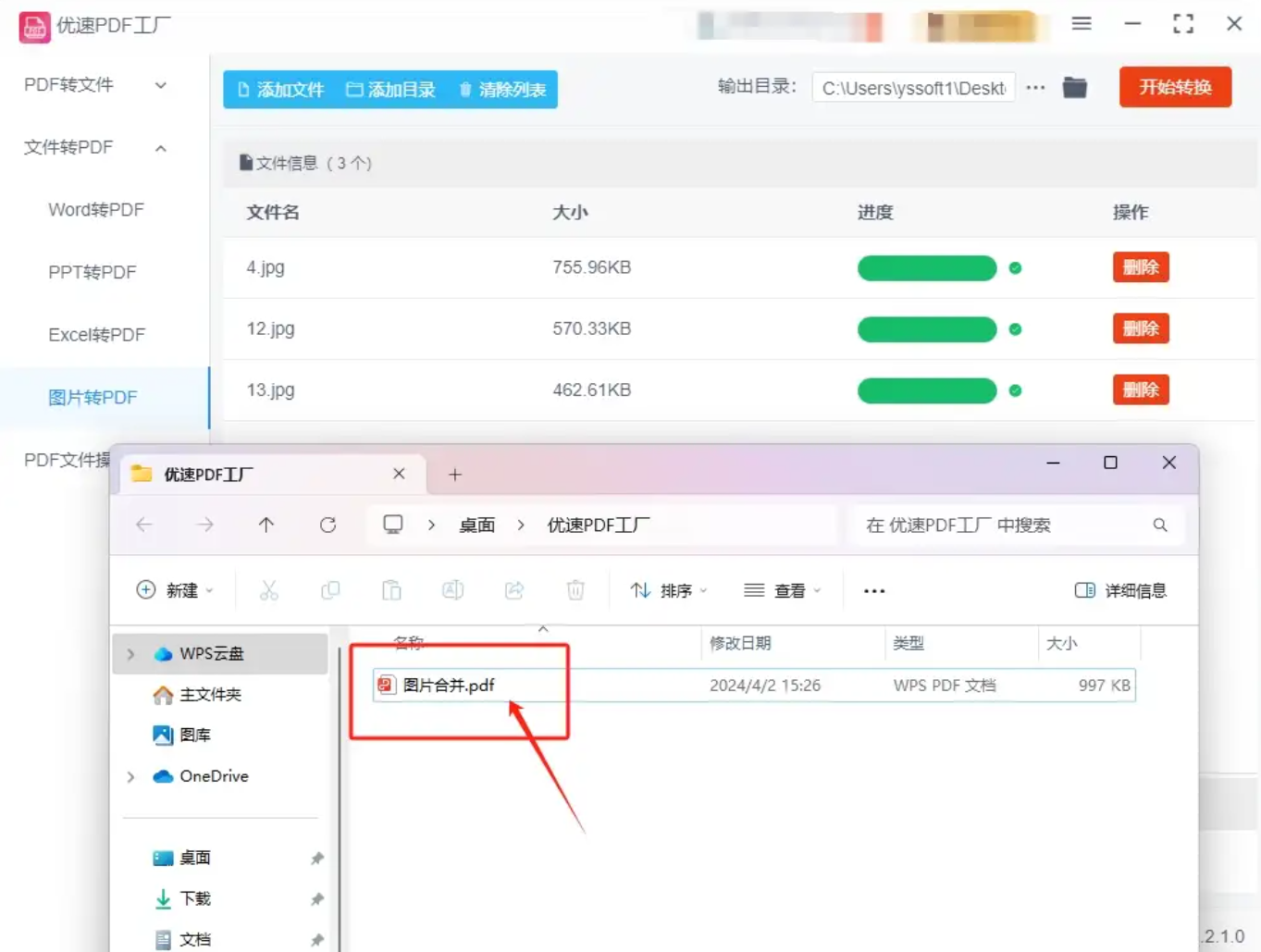Click the Paste icon in Explorer toolbar
Screen dimensions: 1261x952
point(391,590)
